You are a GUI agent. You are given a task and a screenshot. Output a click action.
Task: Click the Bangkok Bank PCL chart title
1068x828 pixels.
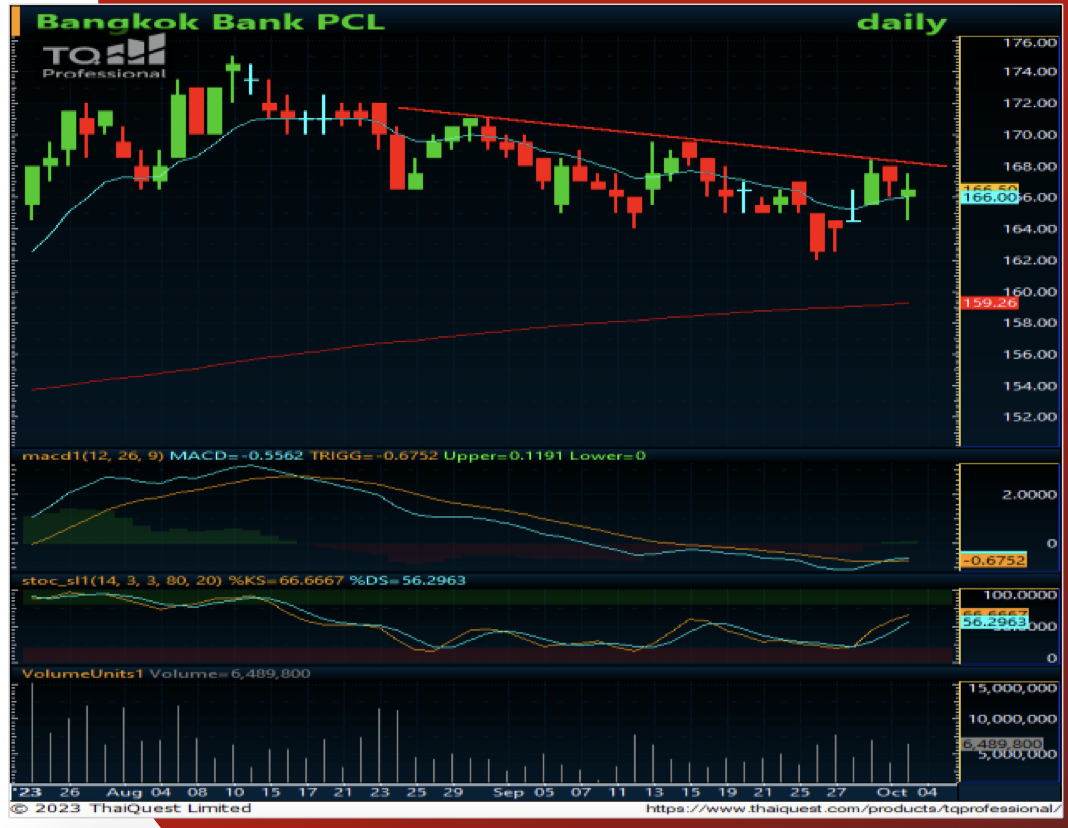point(210,22)
